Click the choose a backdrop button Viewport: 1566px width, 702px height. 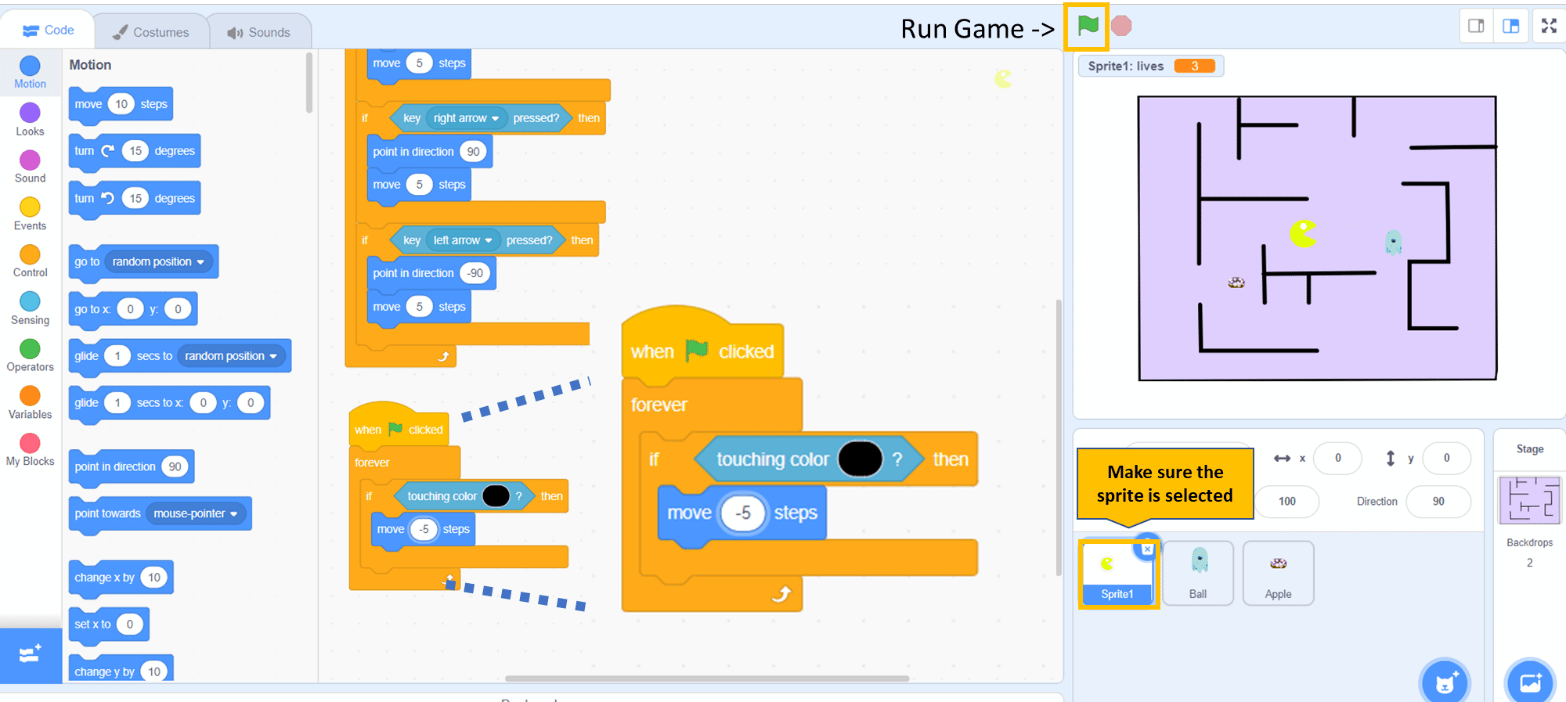[x=1529, y=682]
